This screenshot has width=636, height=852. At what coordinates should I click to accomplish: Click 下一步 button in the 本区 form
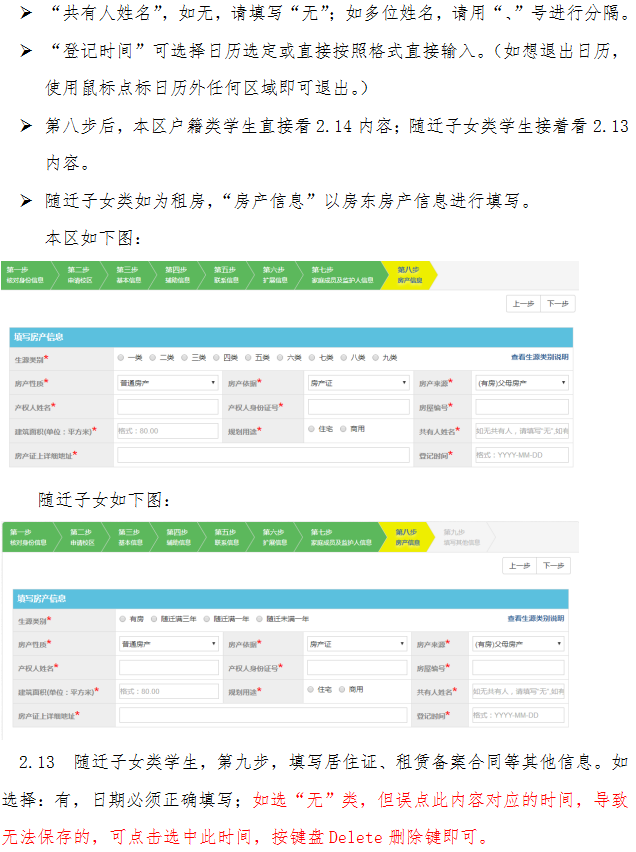coord(558,304)
